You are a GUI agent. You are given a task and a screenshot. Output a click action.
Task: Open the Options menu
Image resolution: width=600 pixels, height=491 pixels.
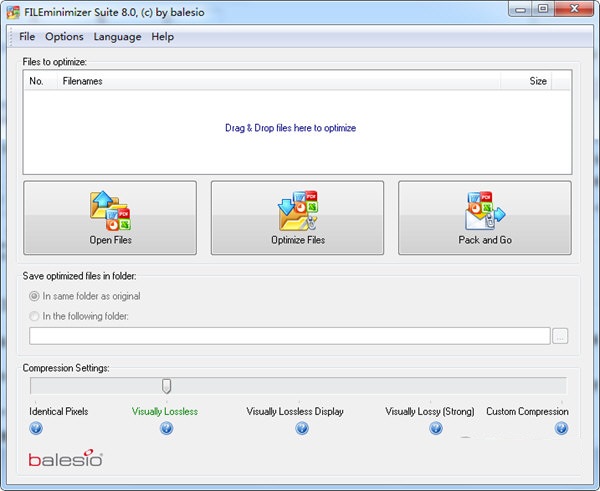64,36
